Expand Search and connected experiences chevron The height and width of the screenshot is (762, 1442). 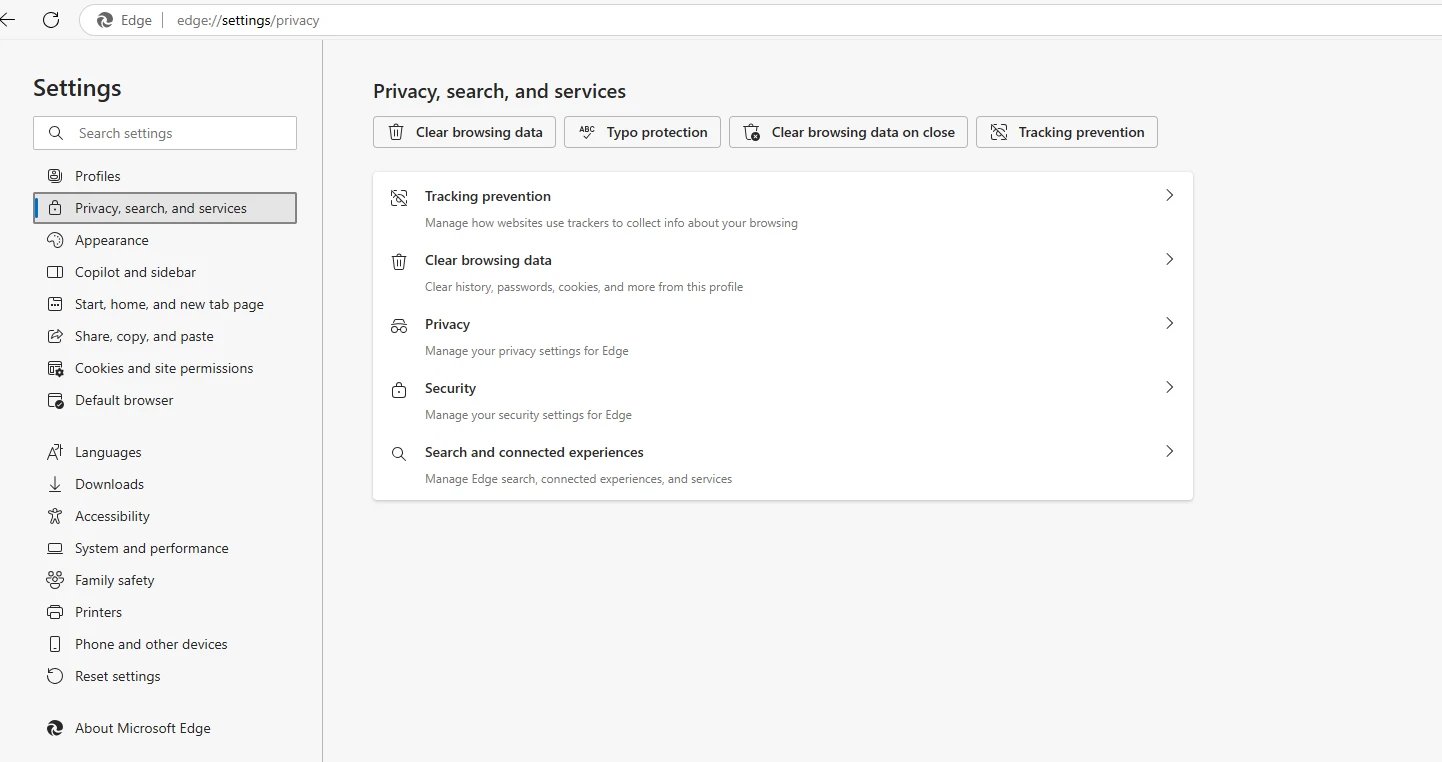coord(1169,452)
